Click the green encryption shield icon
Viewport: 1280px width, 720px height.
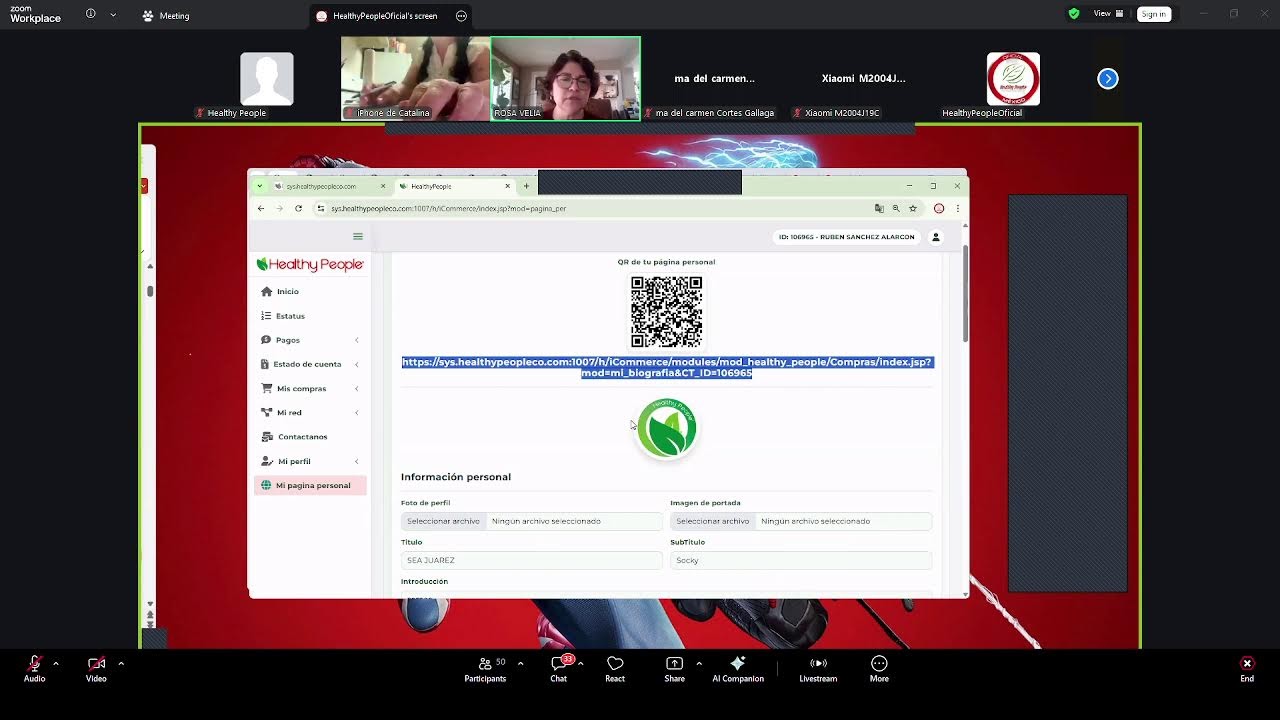1074,14
